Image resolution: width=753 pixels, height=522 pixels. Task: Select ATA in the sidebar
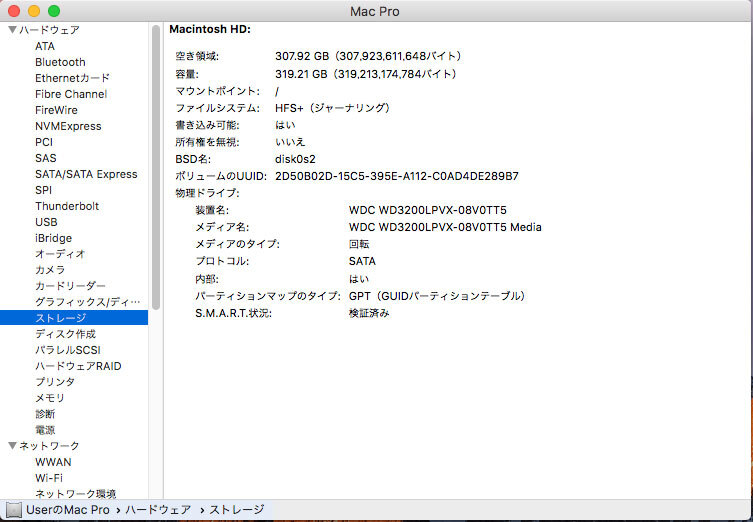coord(45,46)
